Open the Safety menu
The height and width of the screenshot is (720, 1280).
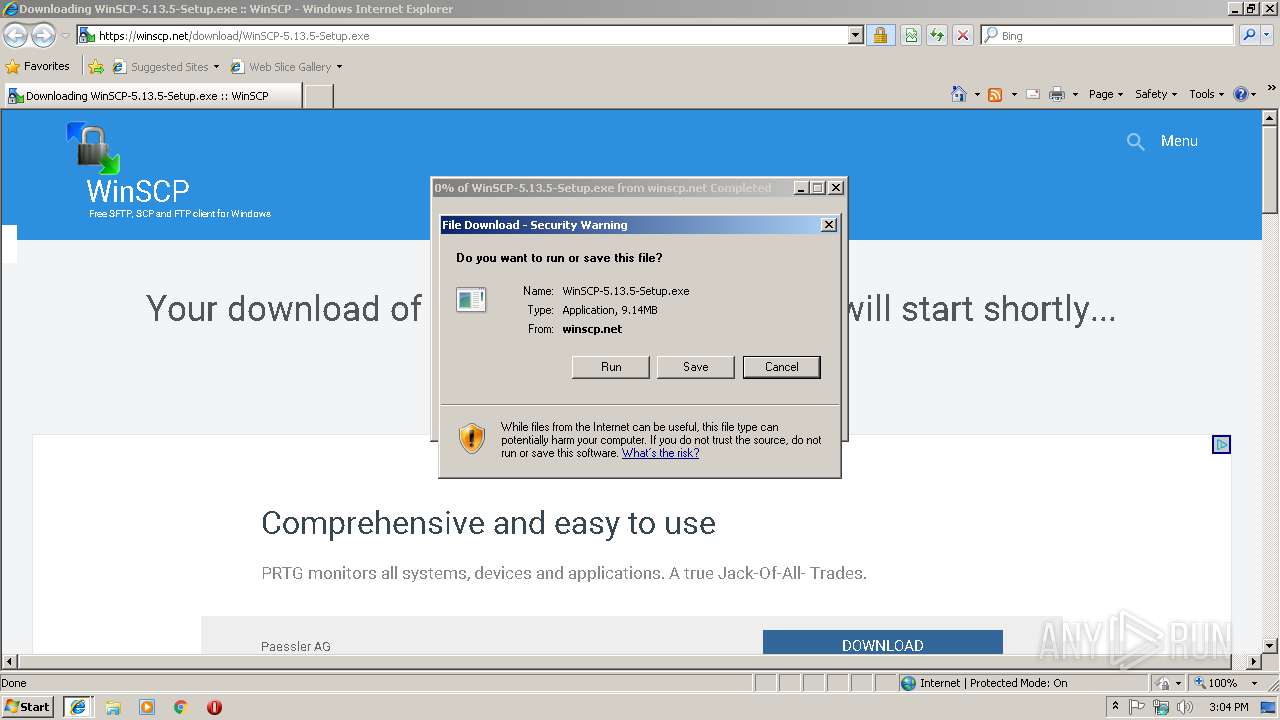1156,94
